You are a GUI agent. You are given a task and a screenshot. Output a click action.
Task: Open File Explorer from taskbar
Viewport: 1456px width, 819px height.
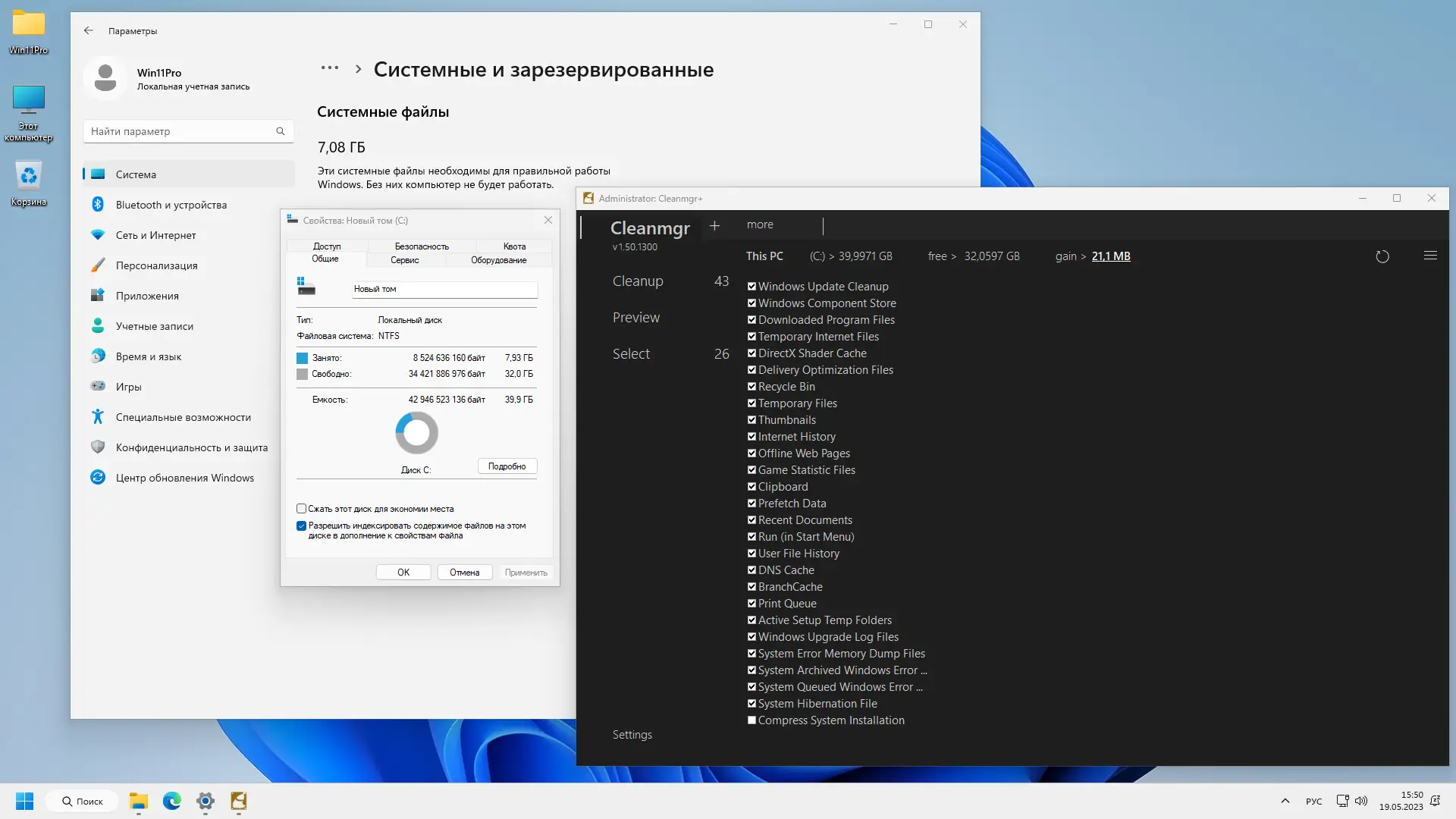[x=137, y=801]
